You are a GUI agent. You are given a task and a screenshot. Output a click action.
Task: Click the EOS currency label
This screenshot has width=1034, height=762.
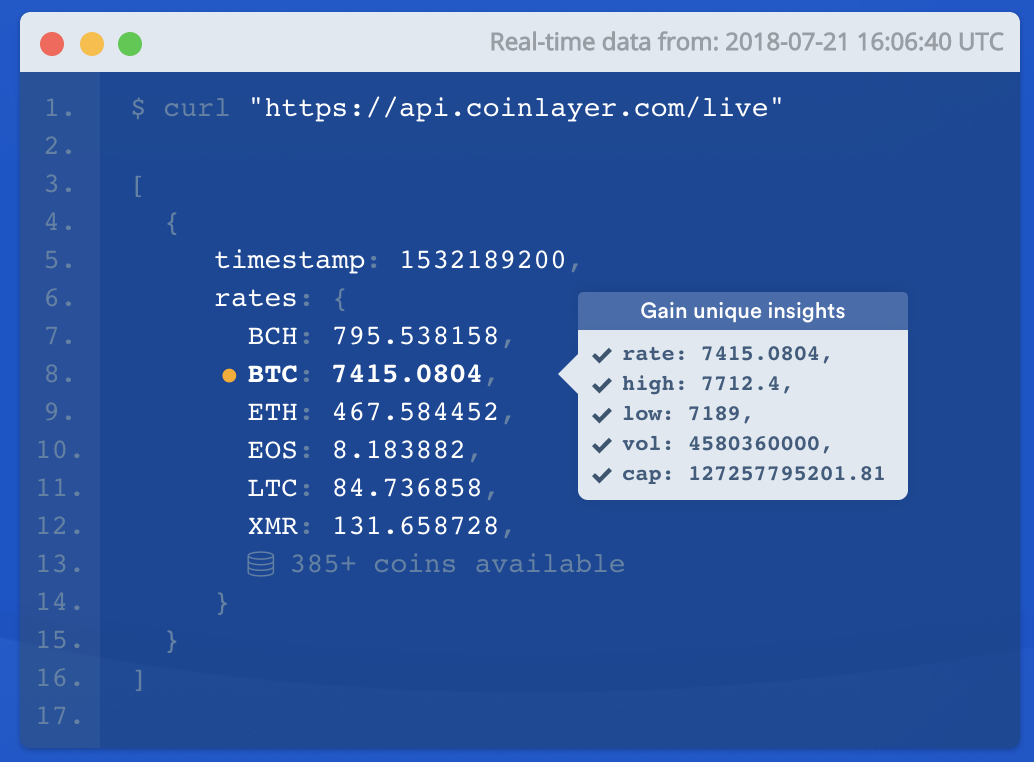[x=272, y=450]
